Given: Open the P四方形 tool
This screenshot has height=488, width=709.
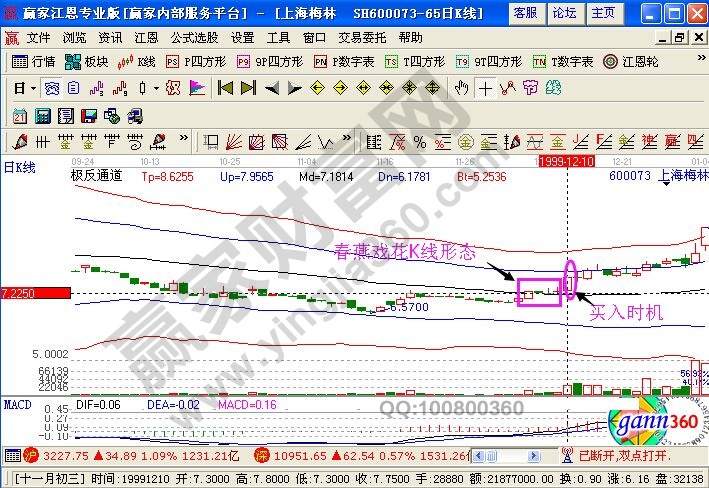Looking at the screenshot, I should pos(196,62).
